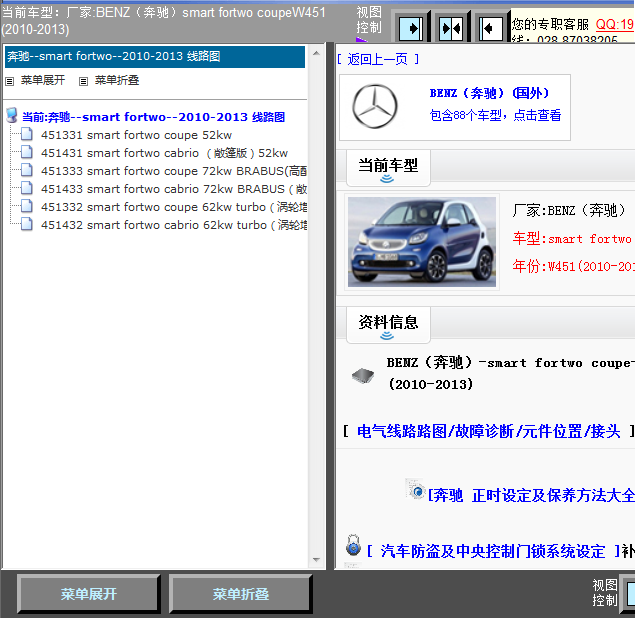The image size is (635, 618).
Task: Click 返回上一页 link
Action: point(377,60)
